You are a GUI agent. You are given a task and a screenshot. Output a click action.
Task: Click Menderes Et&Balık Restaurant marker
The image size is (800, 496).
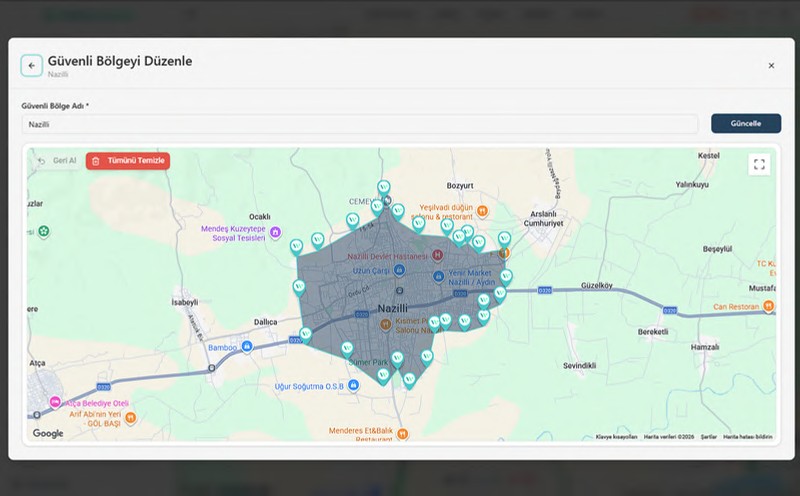pyautogui.click(x=403, y=434)
